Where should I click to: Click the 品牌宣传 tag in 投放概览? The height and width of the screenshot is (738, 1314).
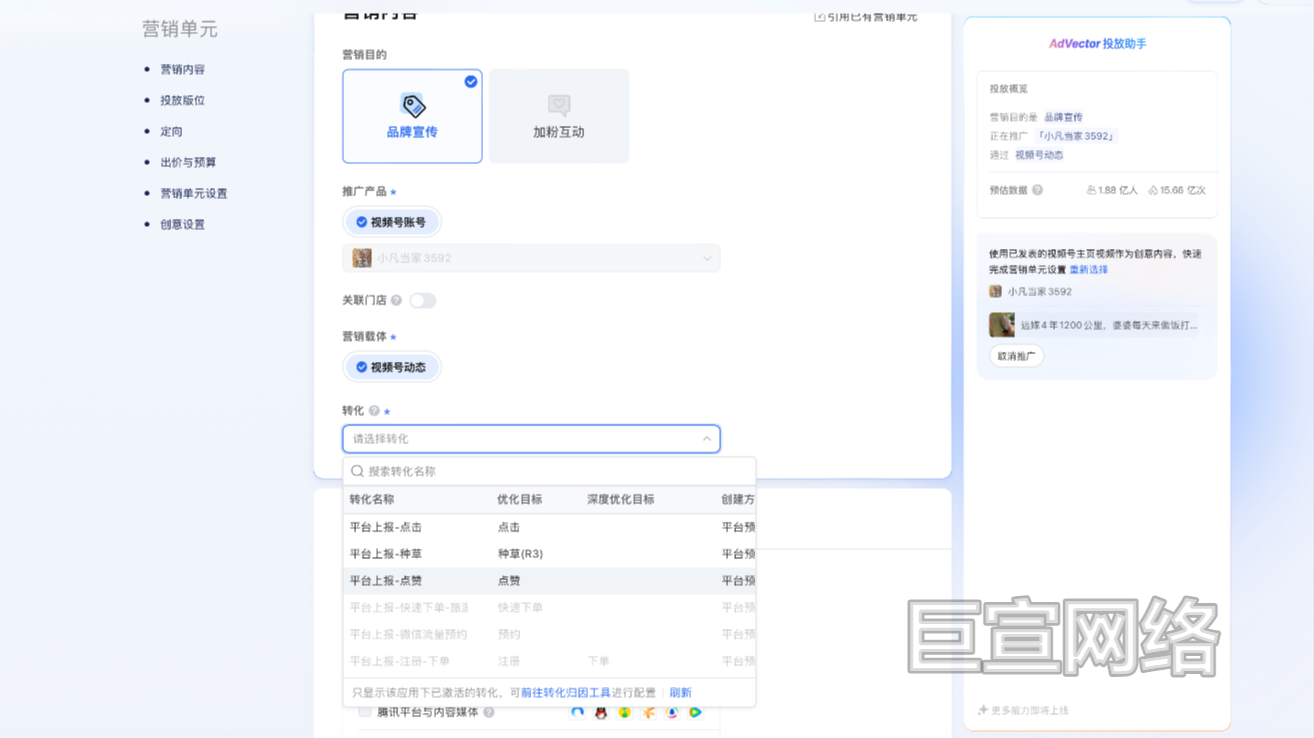[1063, 117]
